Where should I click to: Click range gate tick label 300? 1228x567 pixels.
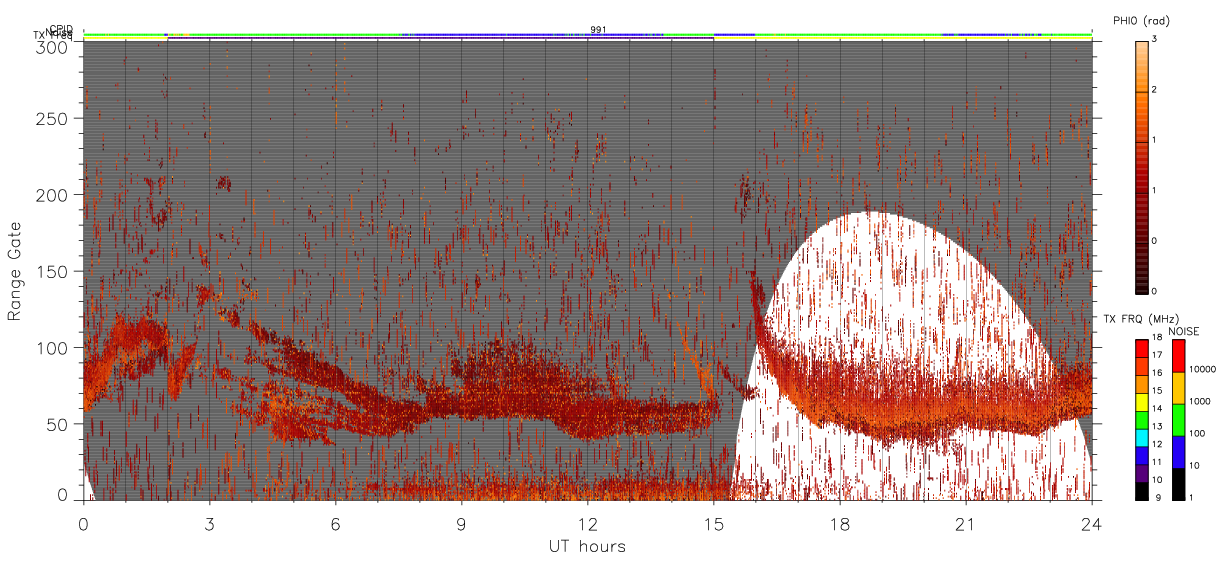click(x=54, y=46)
